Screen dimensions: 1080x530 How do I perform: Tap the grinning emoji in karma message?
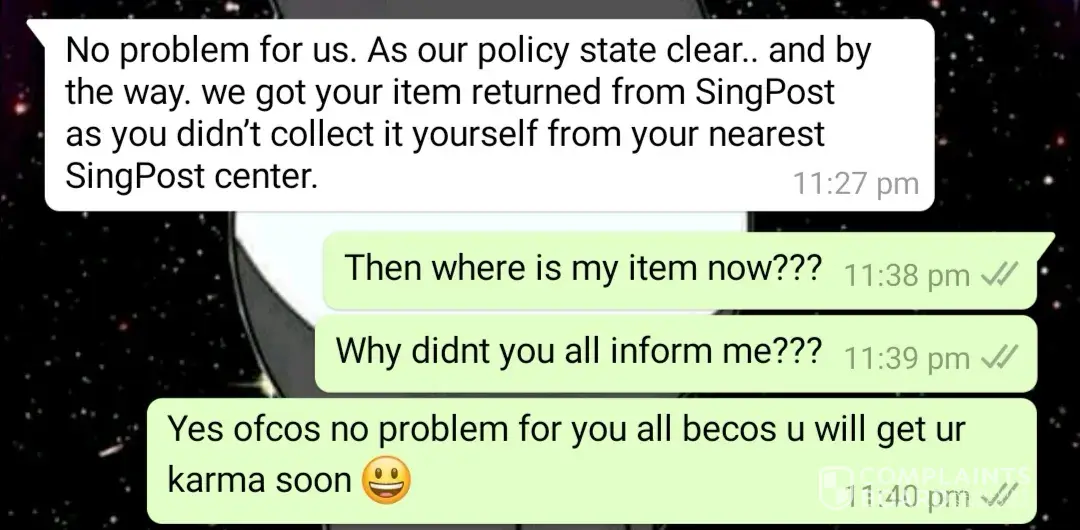[x=386, y=480]
